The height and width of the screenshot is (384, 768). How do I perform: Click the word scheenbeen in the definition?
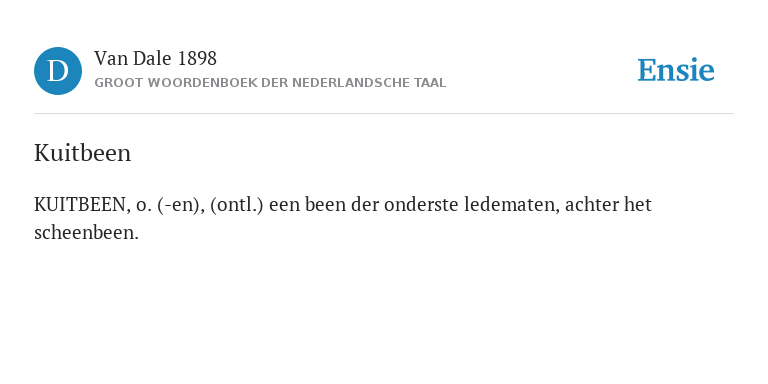(84, 232)
